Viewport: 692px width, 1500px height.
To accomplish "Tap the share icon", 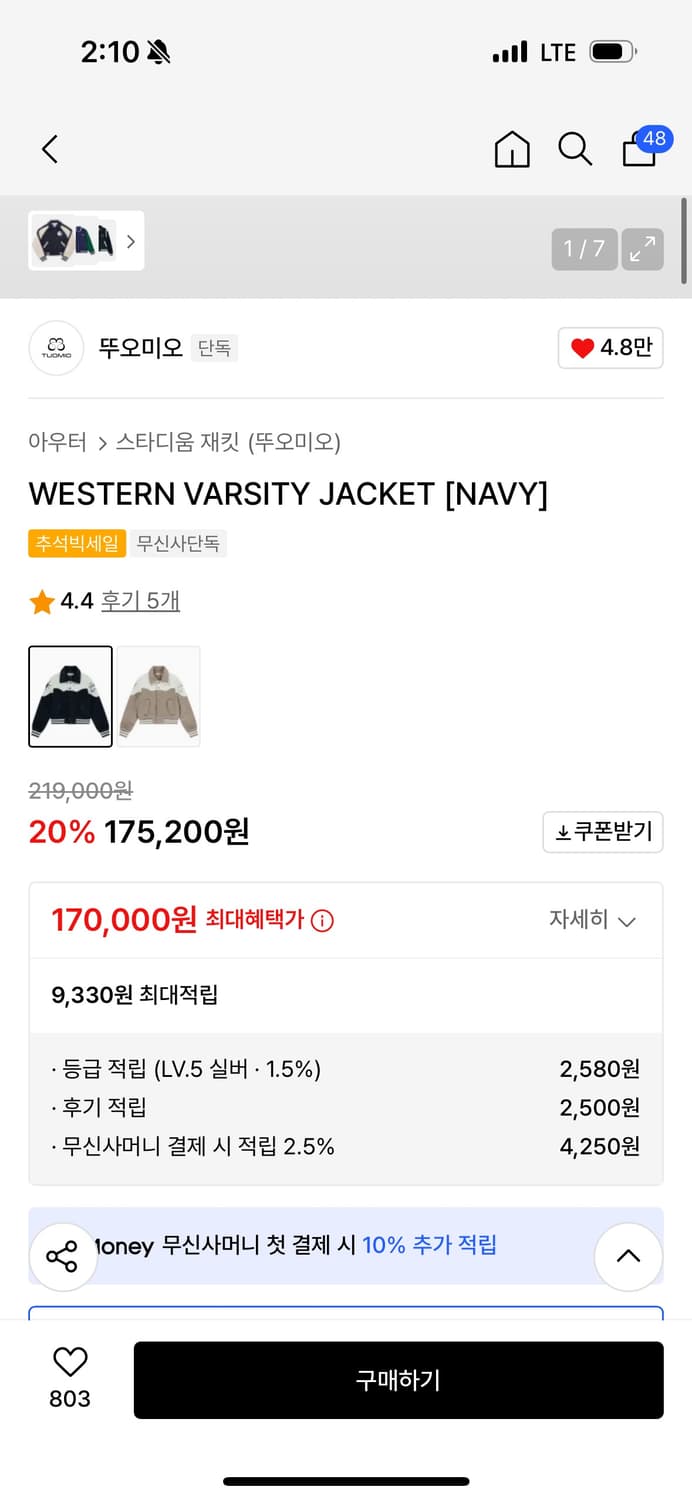I will [x=62, y=1257].
